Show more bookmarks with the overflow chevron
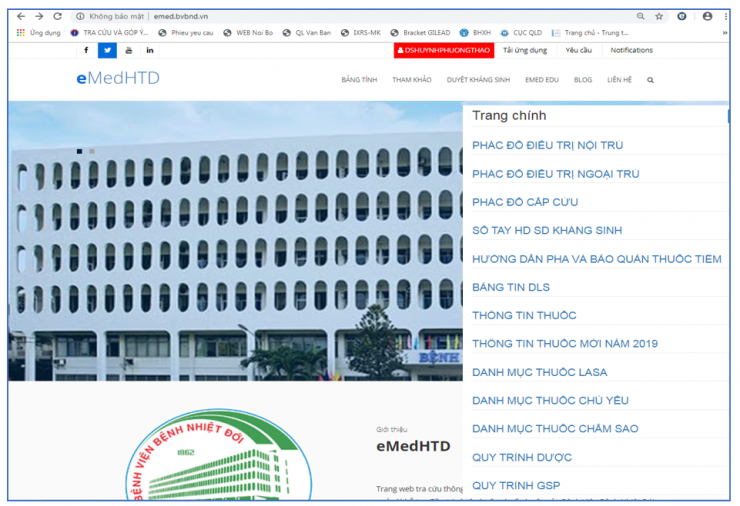 [725, 33]
